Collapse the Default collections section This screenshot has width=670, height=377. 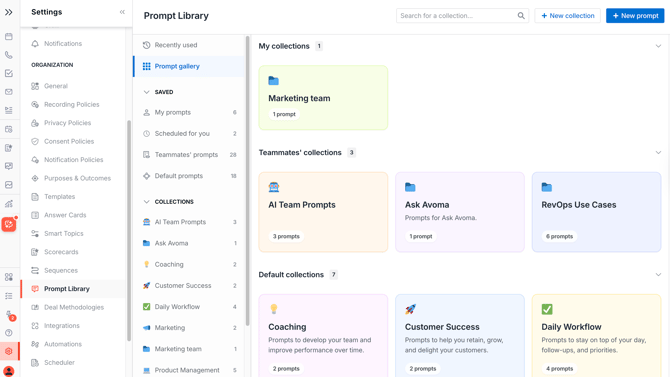(x=658, y=275)
